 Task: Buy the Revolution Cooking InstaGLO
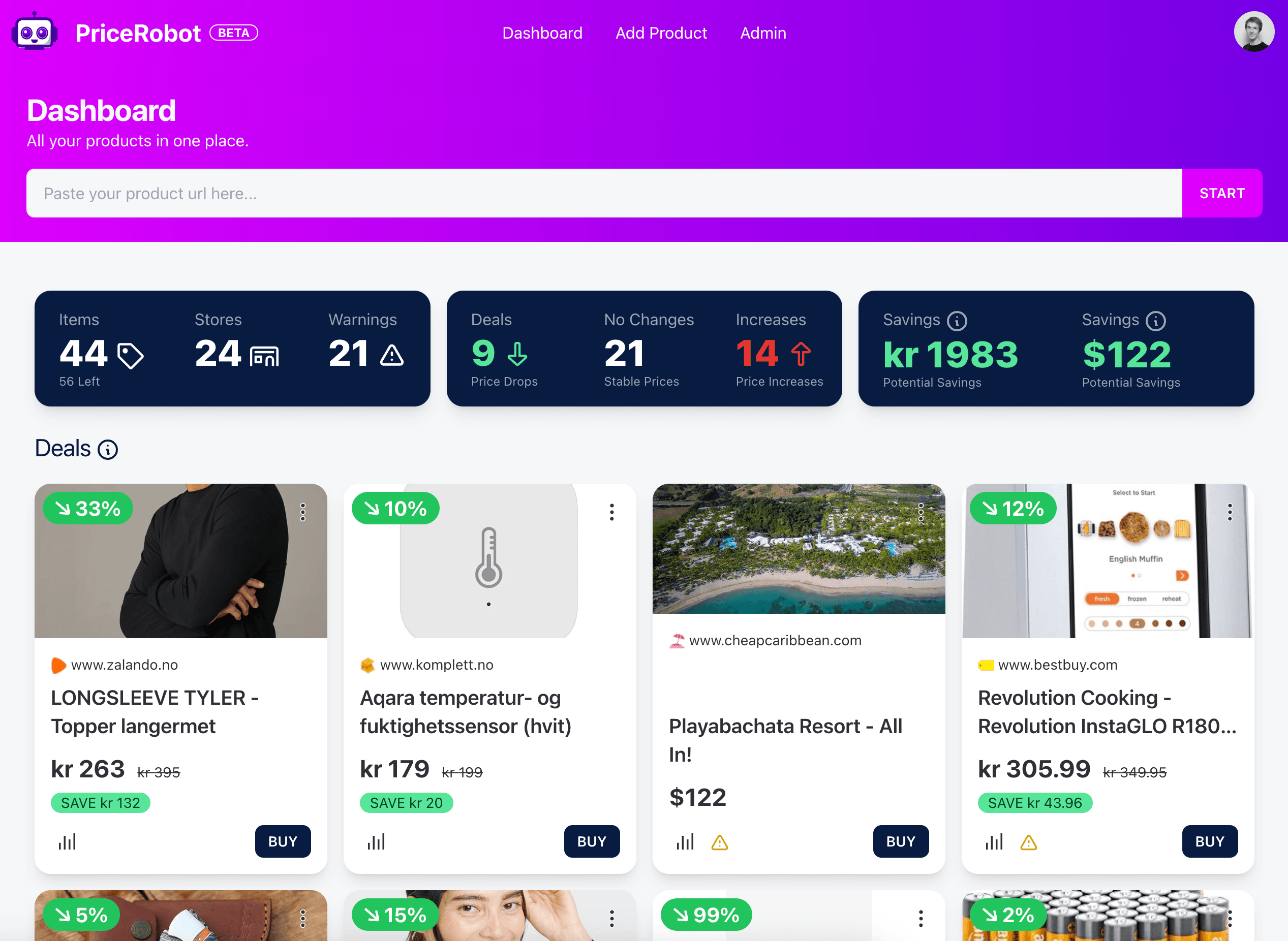[x=1210, y=841]
